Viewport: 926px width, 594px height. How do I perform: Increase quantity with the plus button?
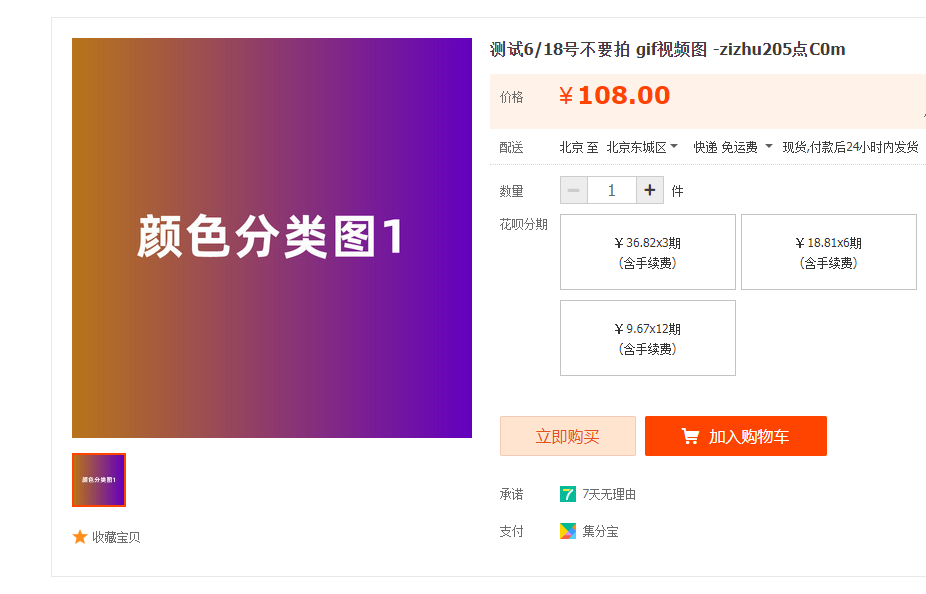650,190
